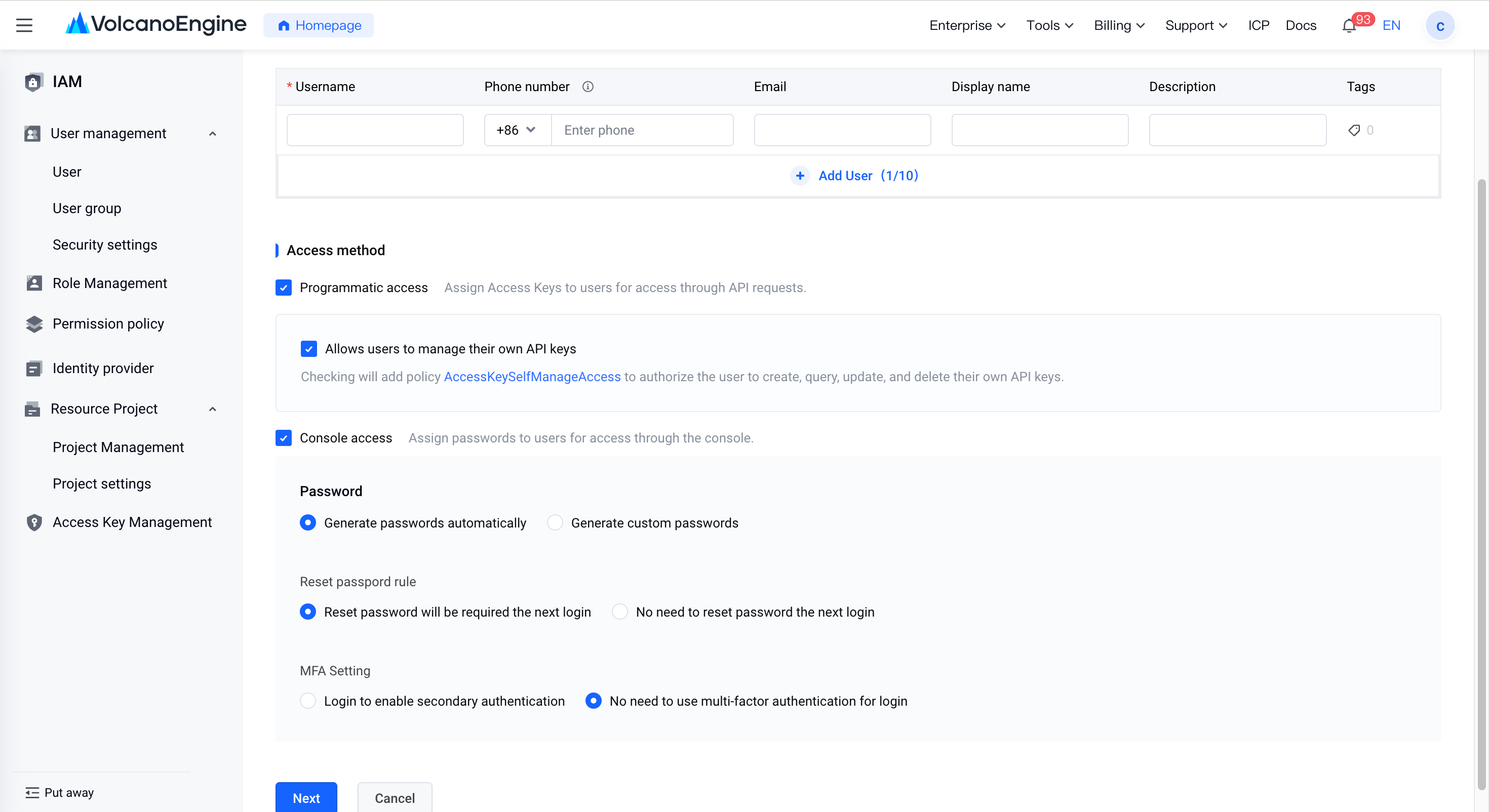Focus the Username input field
This screenshot has height=812, width=1489.
tap(375, 130)
